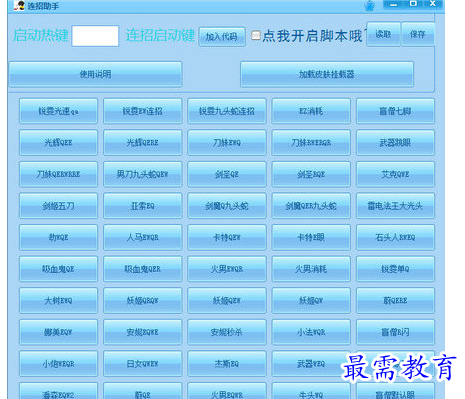Pick the EZ消耗 combo button
Image resolution: width=465 pixels, height=399 pixels.
pos(311,111)
